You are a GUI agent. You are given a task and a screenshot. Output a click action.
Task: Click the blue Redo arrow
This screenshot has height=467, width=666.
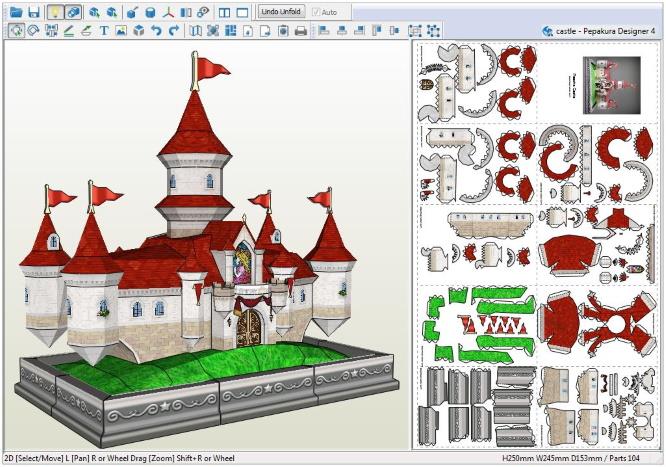(174, 31)
